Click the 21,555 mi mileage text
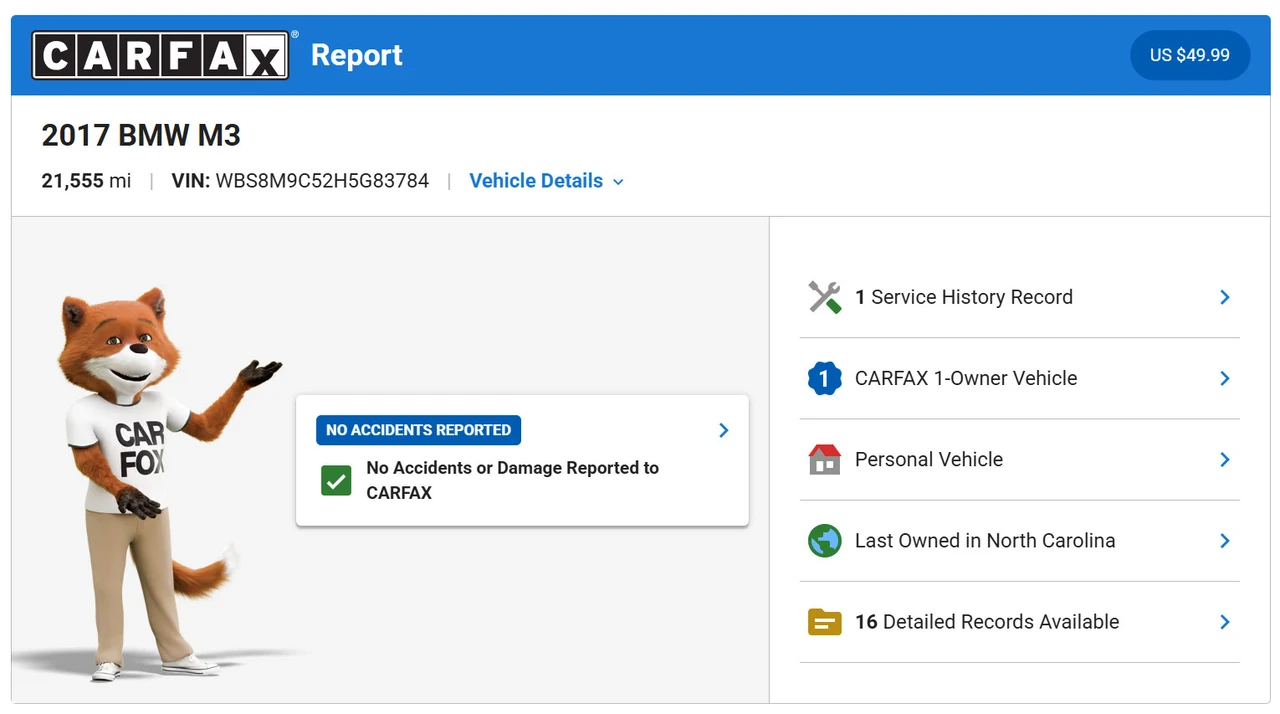This screenshot has width=1280, height=714. click(86, 181)
